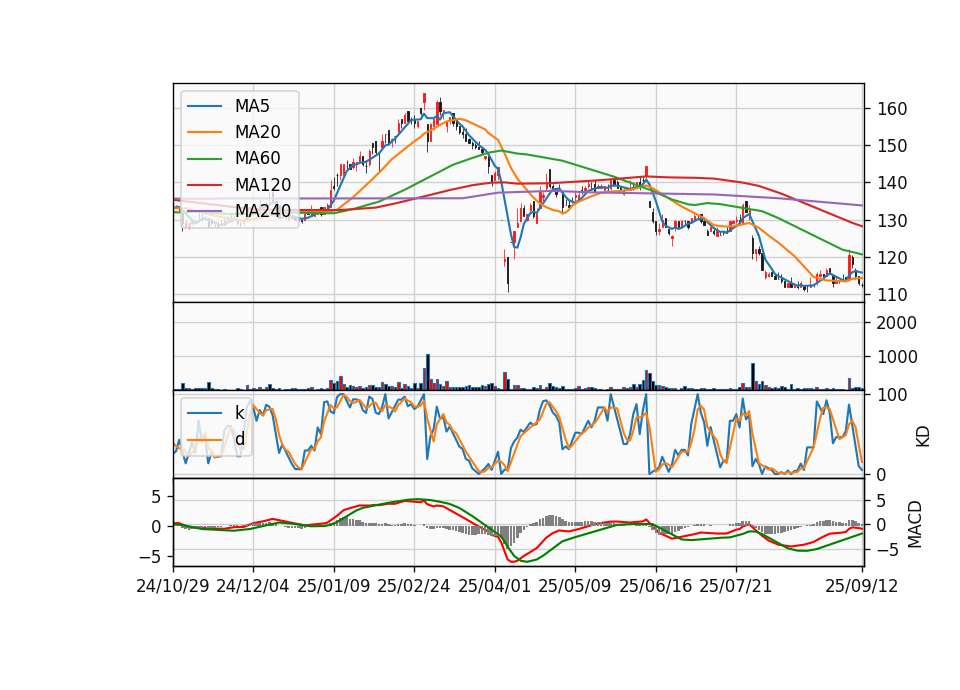Click the MACD left axis label −5
Viewport: 960px width, 690px height.
pos(150,557)
